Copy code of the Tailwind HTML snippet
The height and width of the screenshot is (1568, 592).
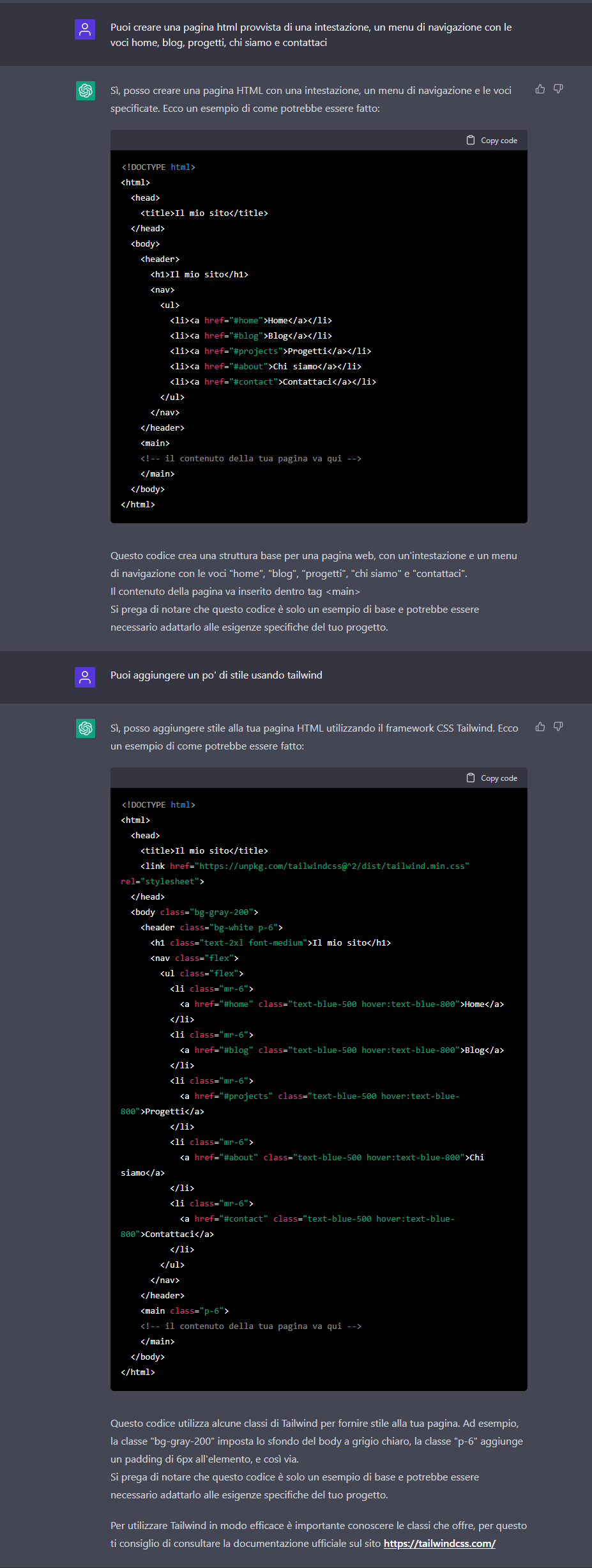492,778
